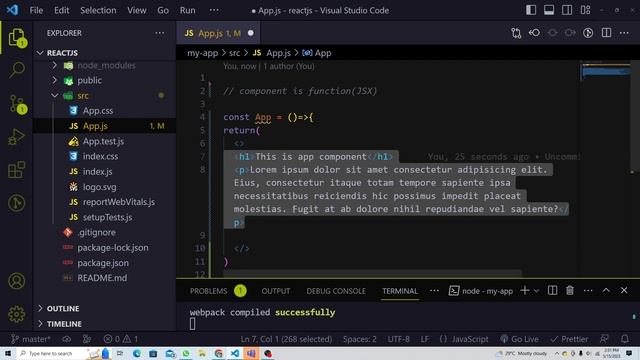640x360 pixels.
Task: Click Go Live in status bar
Action: 520,339
